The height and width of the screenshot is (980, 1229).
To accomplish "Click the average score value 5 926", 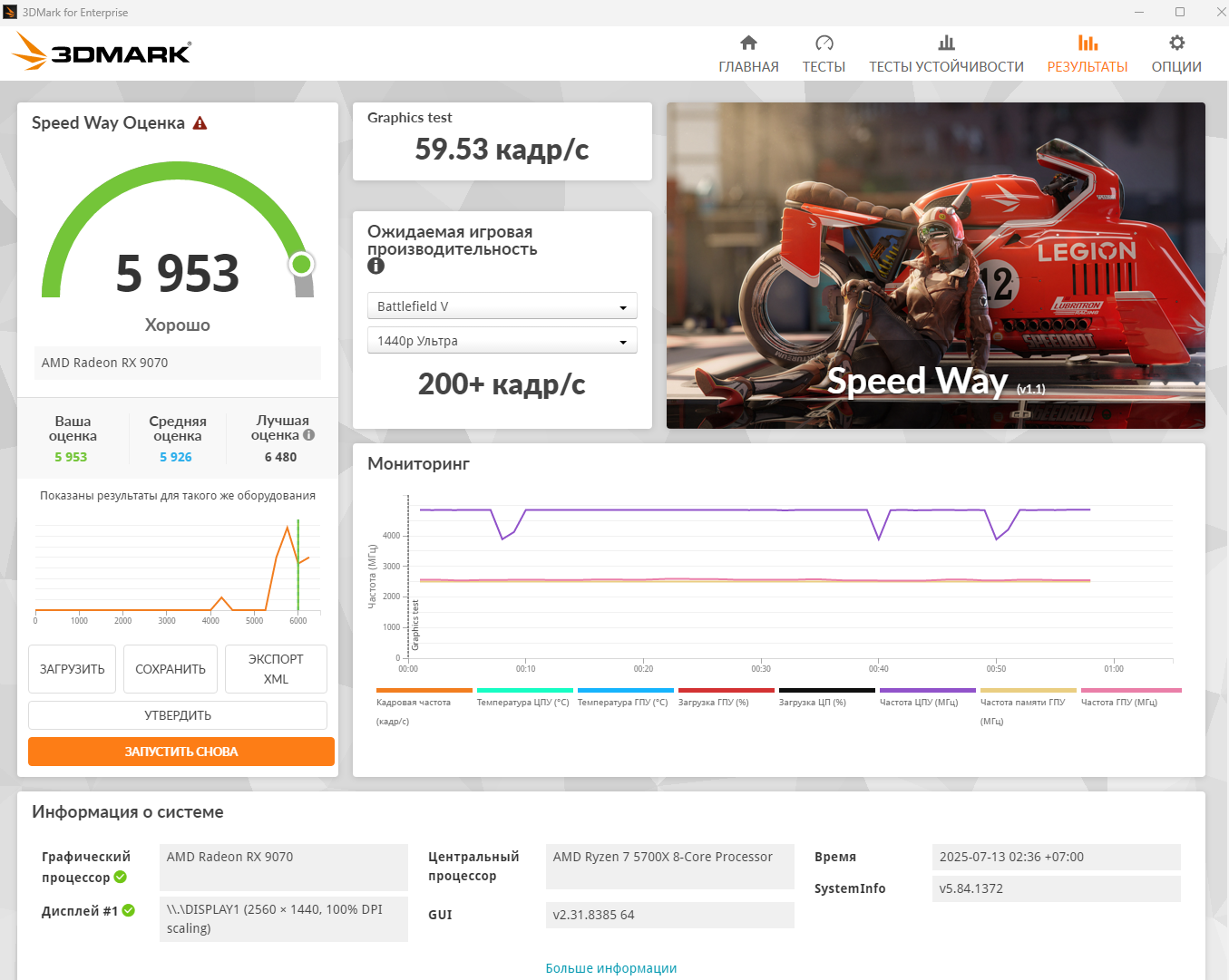I will 176,457.
